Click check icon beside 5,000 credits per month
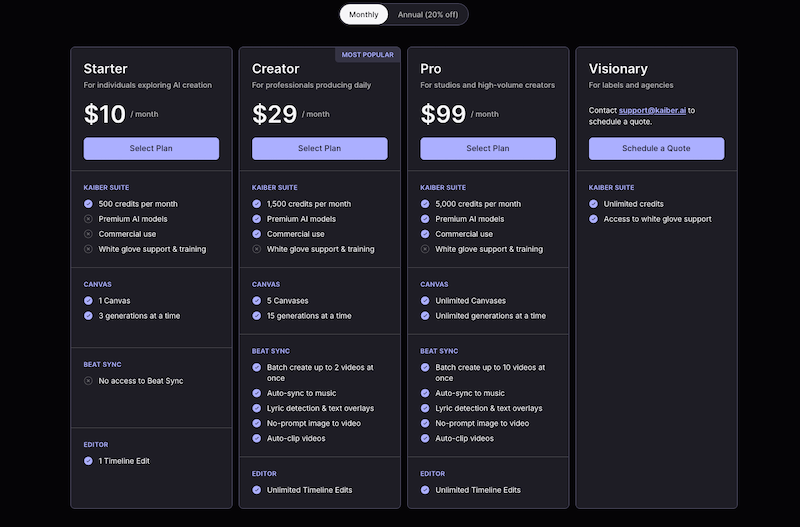Image resolution: width=800 pixels, height=527 pixels. 425,204
